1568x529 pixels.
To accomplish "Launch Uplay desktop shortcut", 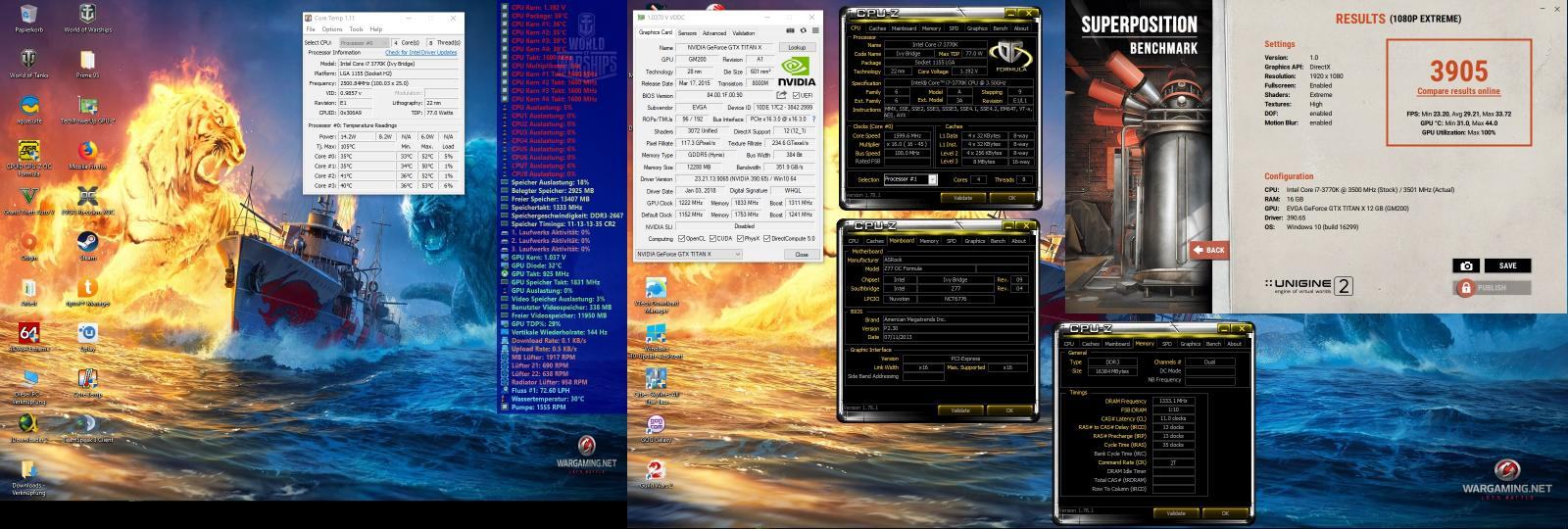I will pyautogui.click(x=87, y=336).
